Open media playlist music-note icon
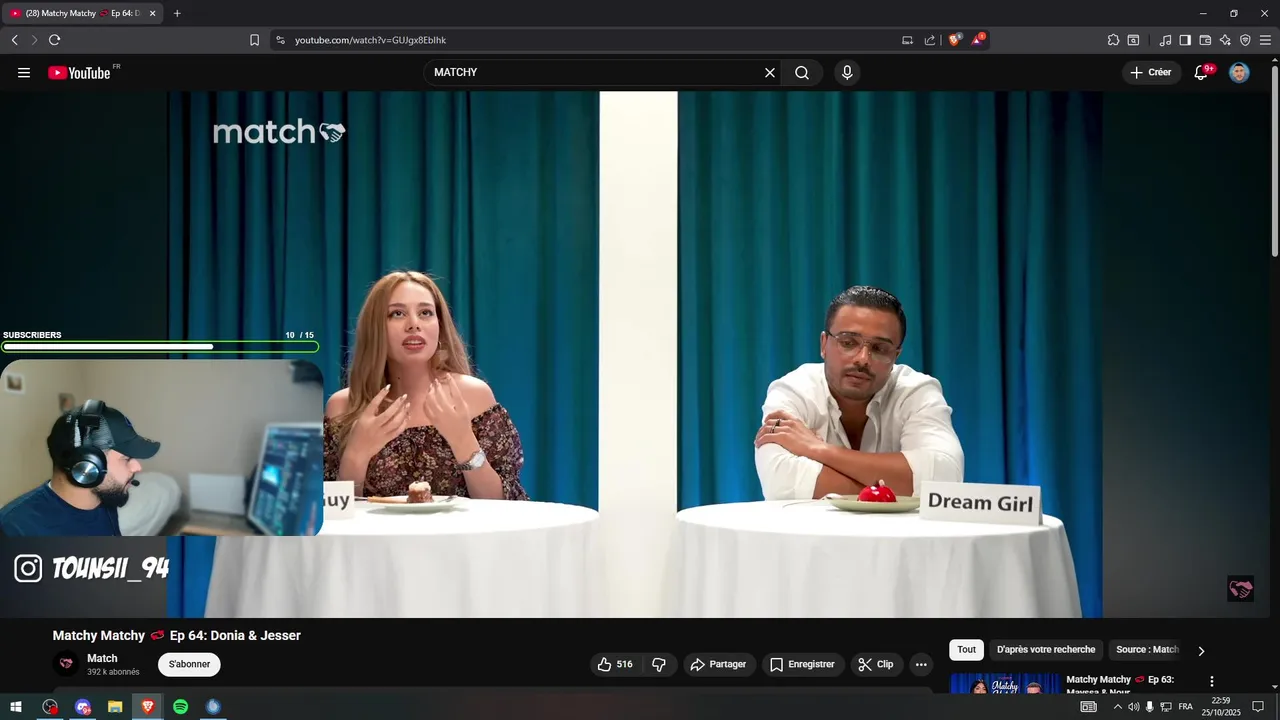The image size is (1280, 720). 1165,40
